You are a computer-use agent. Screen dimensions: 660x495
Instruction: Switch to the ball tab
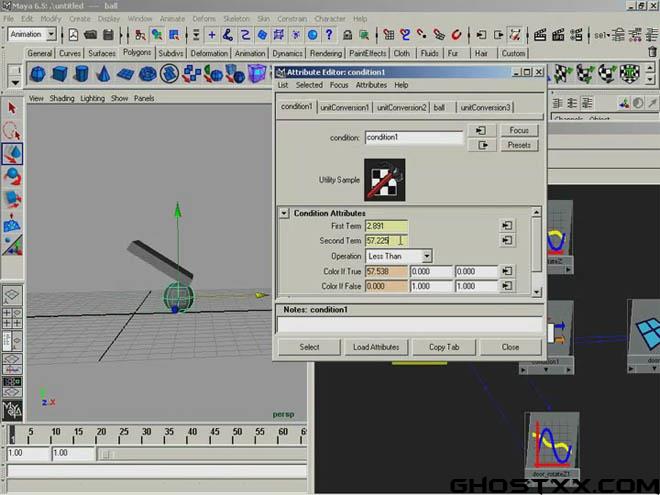coord(439,108)
